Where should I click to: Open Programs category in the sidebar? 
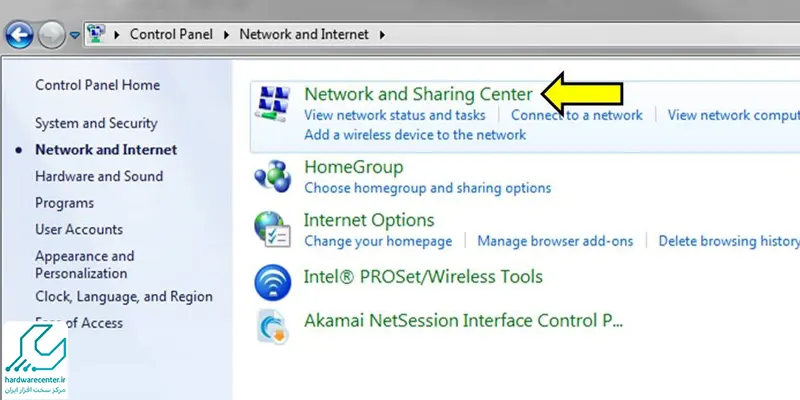(64, 203)
